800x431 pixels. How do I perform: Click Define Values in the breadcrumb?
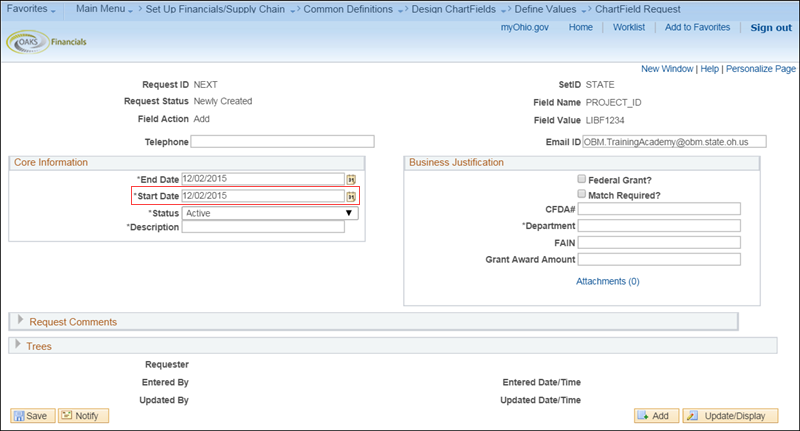544,8
